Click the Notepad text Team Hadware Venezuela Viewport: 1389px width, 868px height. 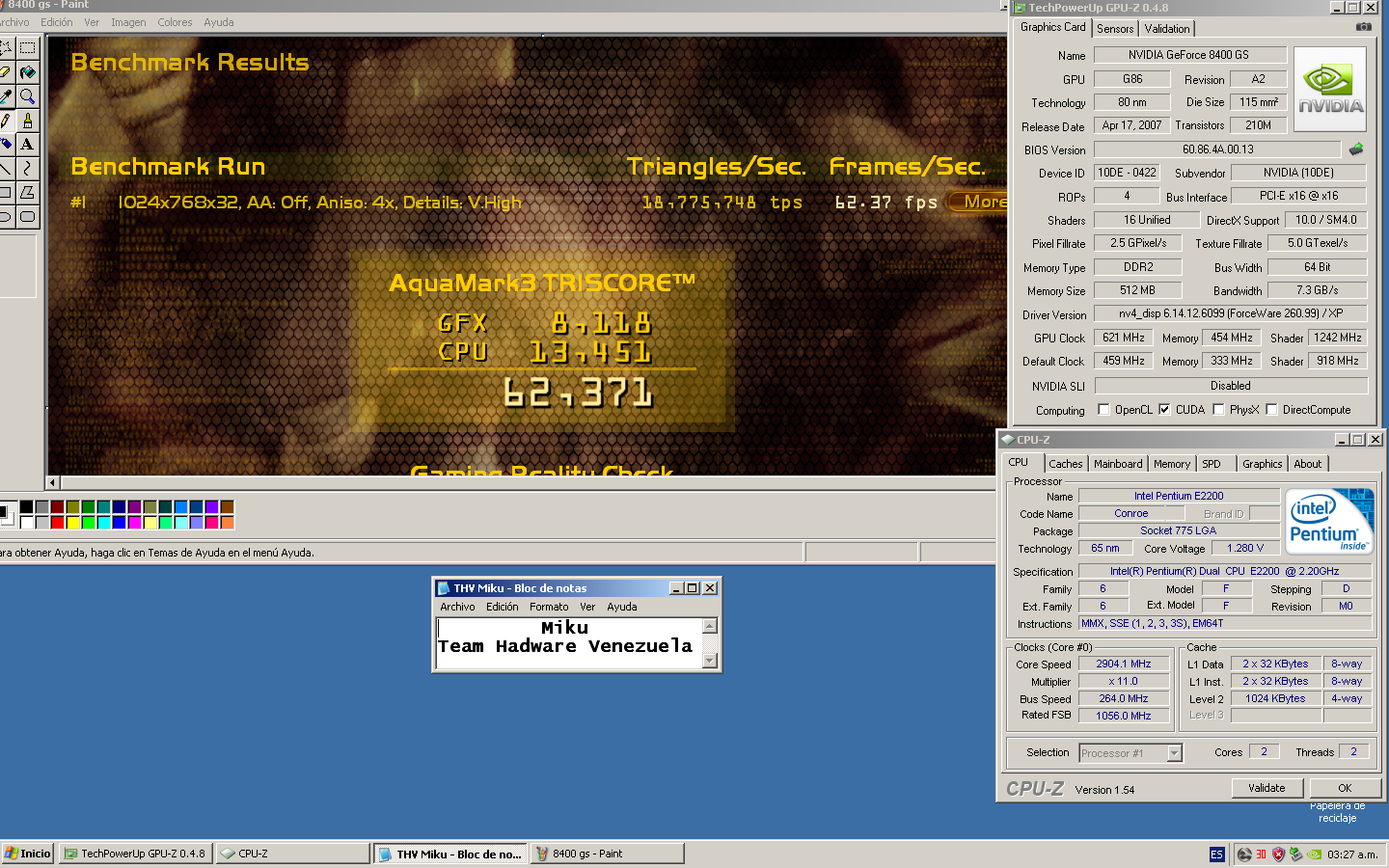565,646
